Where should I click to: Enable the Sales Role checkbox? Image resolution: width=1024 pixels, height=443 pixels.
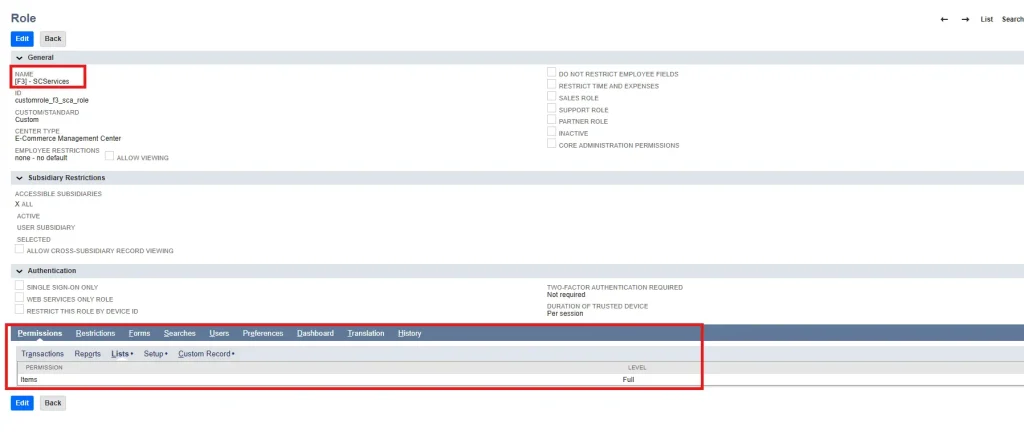point(552,96)
